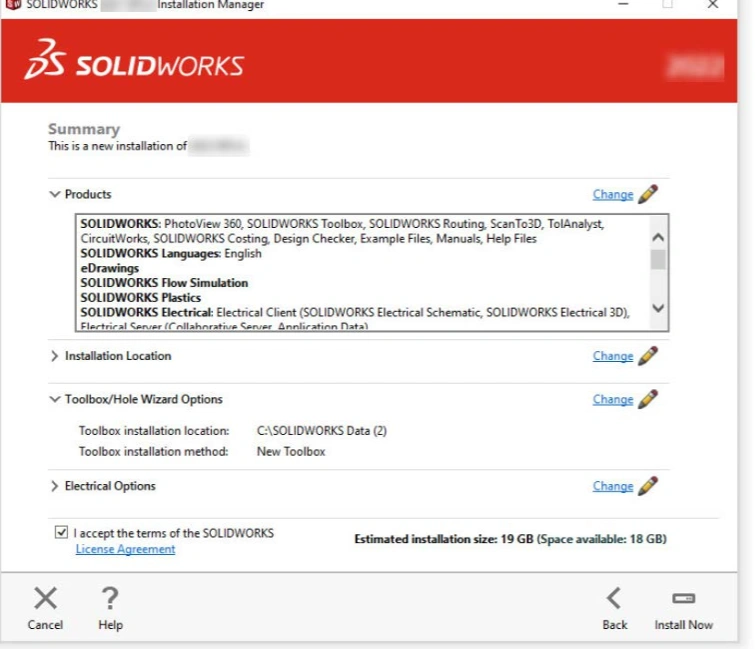Click the products list scrollbar thumb
The height and width of the screenshot is (649, 756).
pos(658,259)
